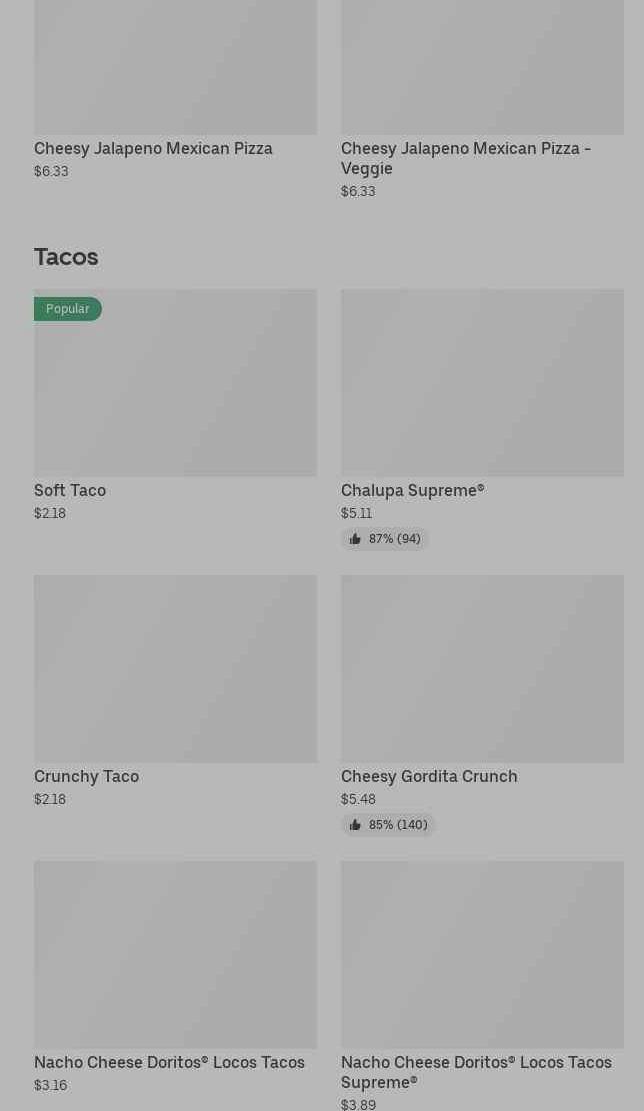Screen dimensions: 644x1111
Task: Select the Cheesy Gordita Crunch photo
Action: pyautogui.click(x=482, y=669)
